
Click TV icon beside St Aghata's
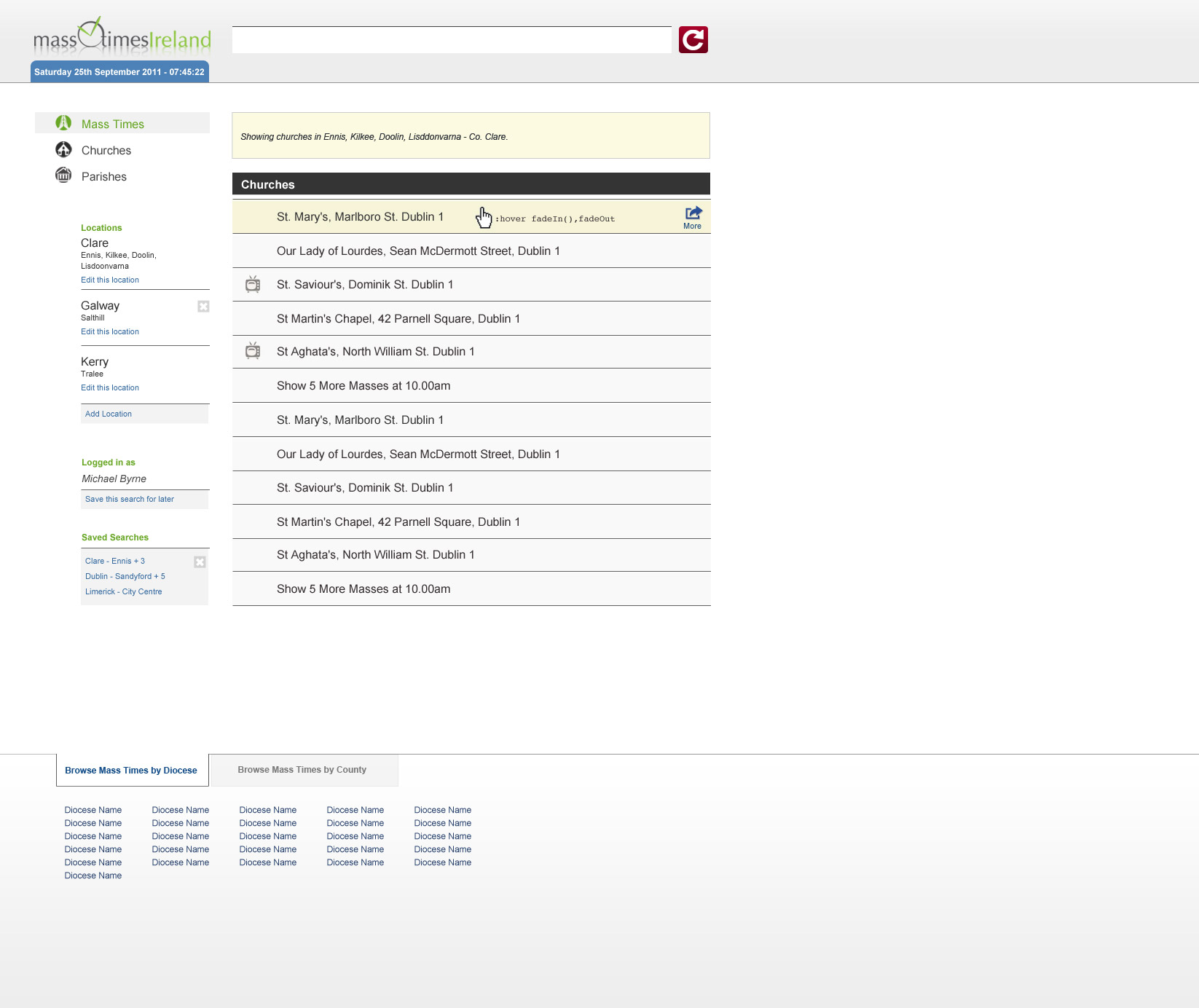[x=253, y=351]
